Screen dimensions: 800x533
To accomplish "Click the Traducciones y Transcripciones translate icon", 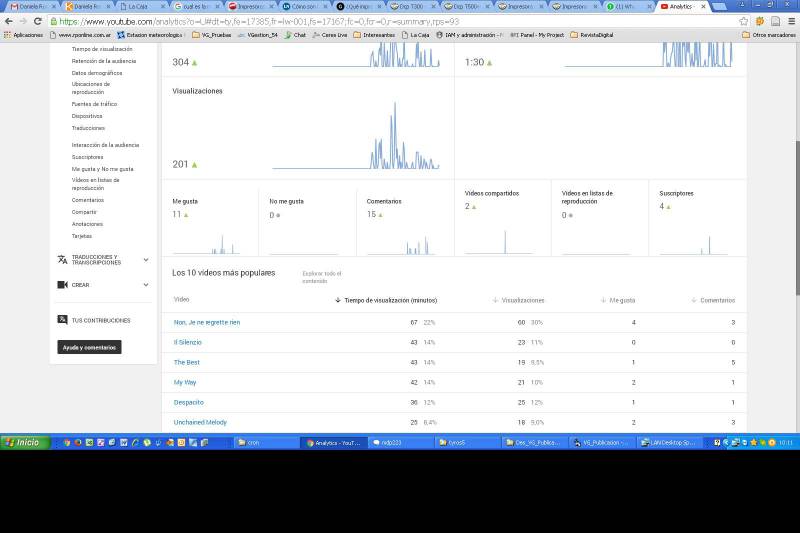I will pos(62,260).
